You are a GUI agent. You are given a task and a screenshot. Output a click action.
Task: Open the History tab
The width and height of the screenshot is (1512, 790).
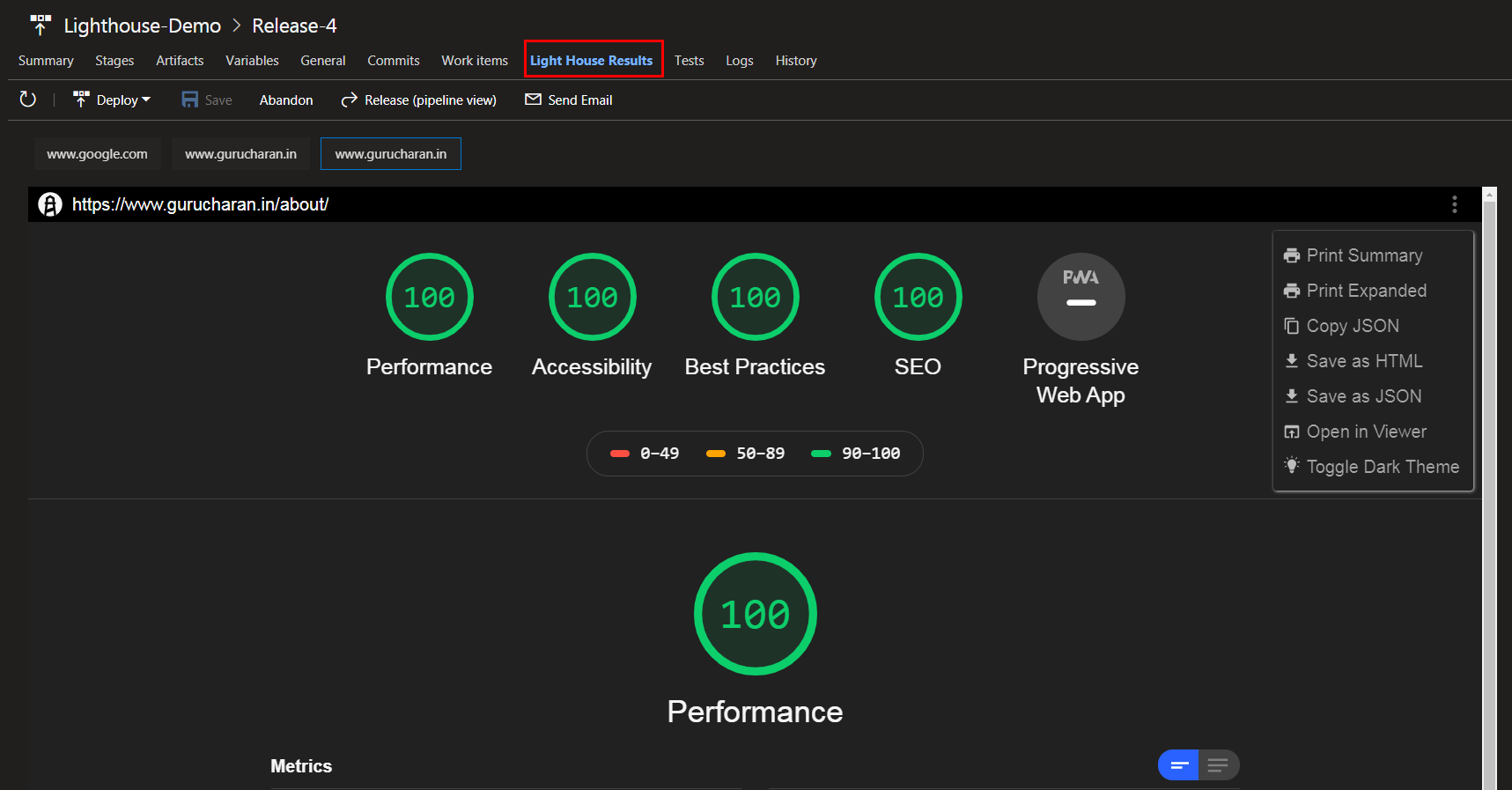click(x=796, y=60)
